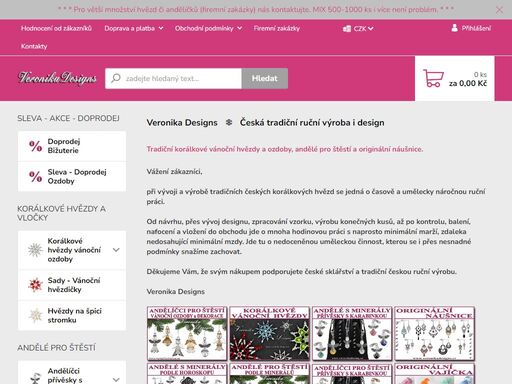Click the star icon for Hvězdy na špici

point(35,315)
